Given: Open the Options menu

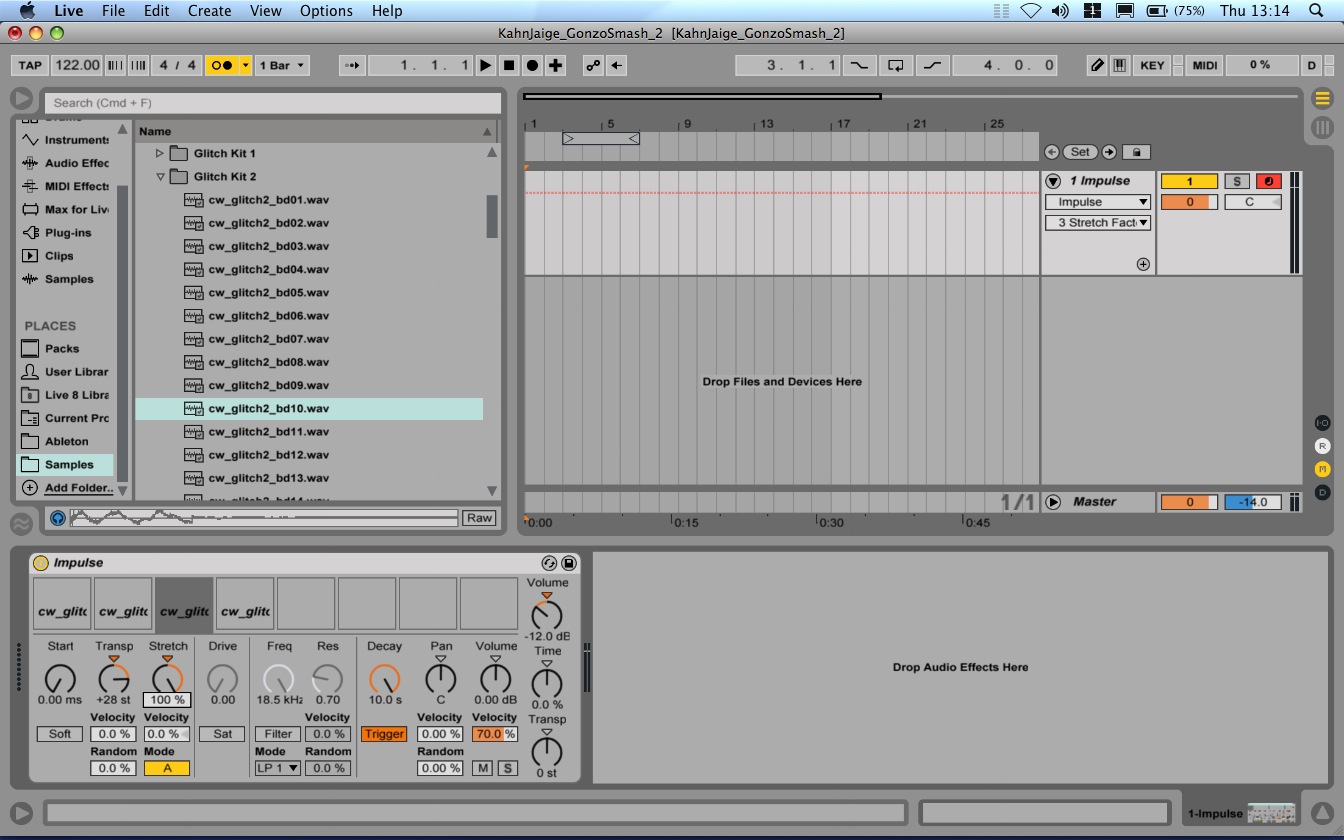Looking at the screenshot, I should [326, 11].
